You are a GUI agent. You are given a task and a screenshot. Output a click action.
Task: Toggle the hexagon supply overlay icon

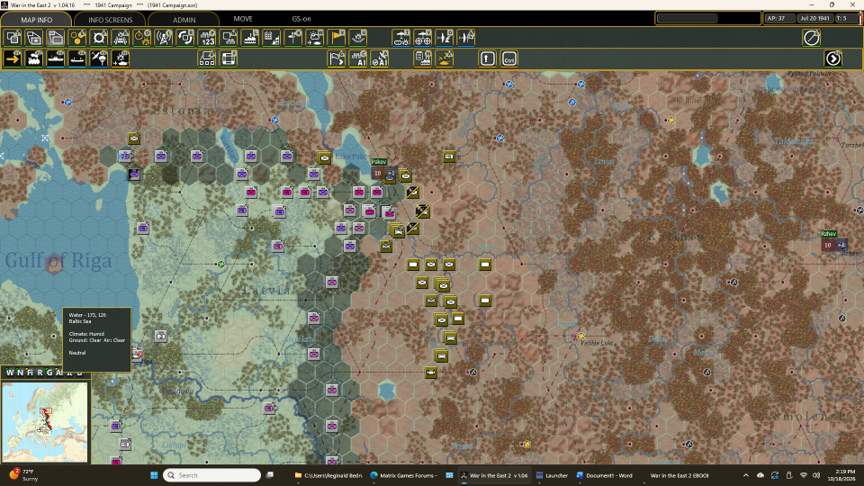pos(77,37)
